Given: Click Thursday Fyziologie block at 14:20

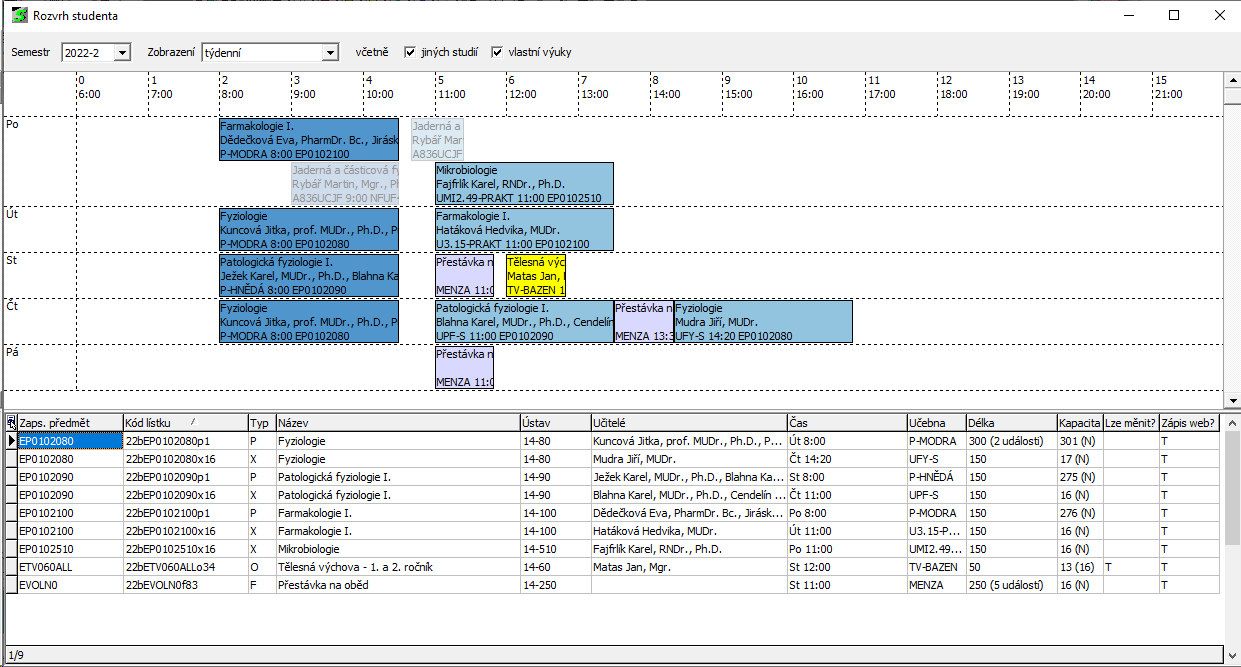Looking at the screenshot, I should [x=762, y=322].
